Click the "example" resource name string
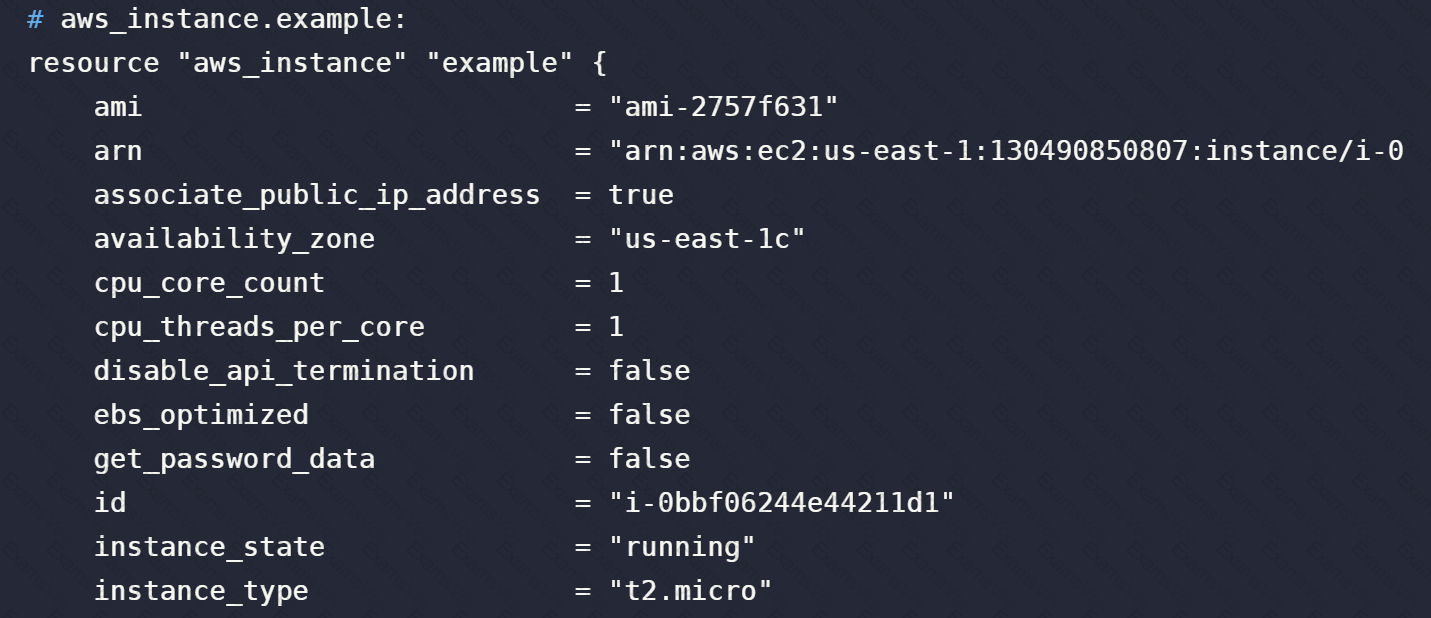Image resolution: width=1431 pixels, height=618 pixels. (500, 63)
